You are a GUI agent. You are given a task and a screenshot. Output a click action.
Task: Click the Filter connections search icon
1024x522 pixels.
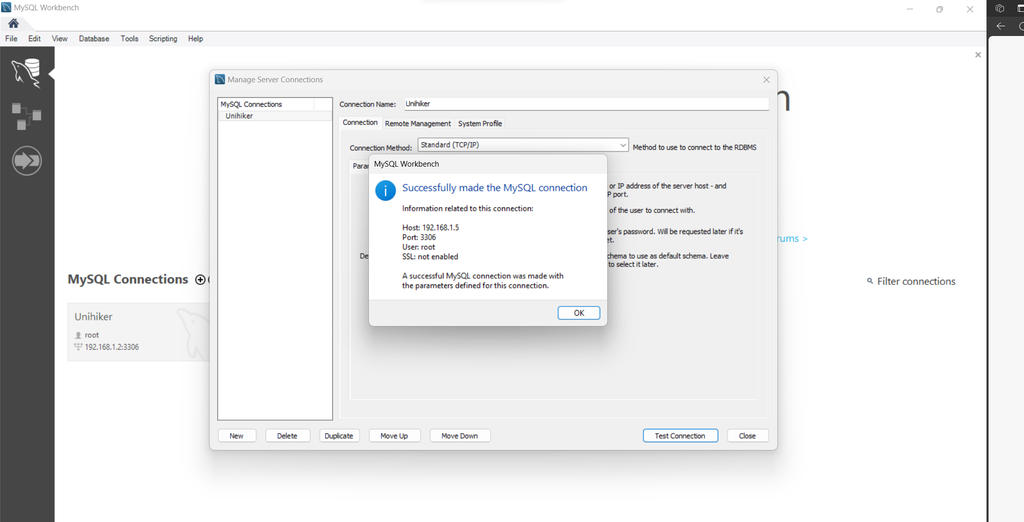[870, 281]
